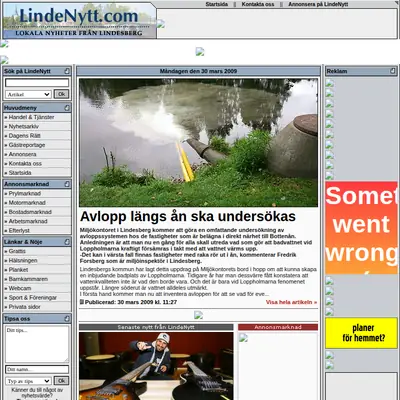The width and height of the screenshot is (400, 400).
Task: Collapse the Huvudmeny panel icon
Action: (x=67, y=108)
